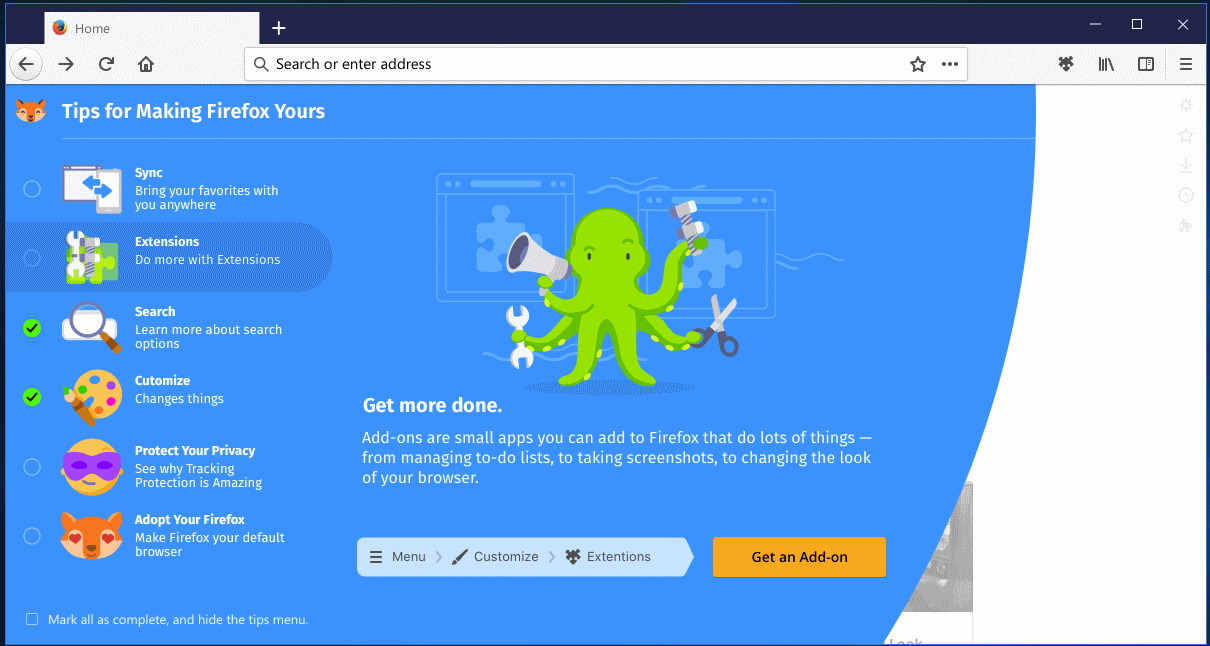Viewport: 1210px width, 646px height.
Task: Click the Sync devices illustration icon
Action: pyautogui.click(x=92, y=189)
